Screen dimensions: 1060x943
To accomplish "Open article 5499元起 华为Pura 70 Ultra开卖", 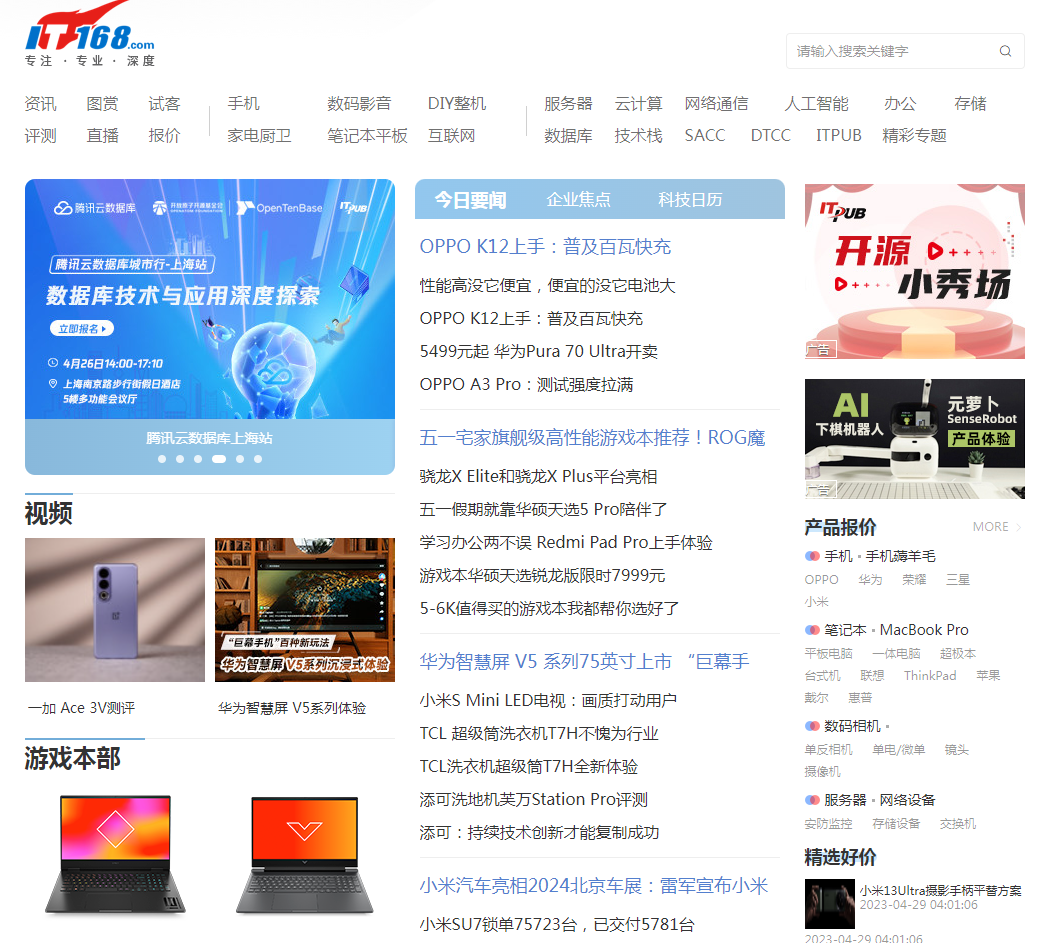I will click(x=539, y=352).
